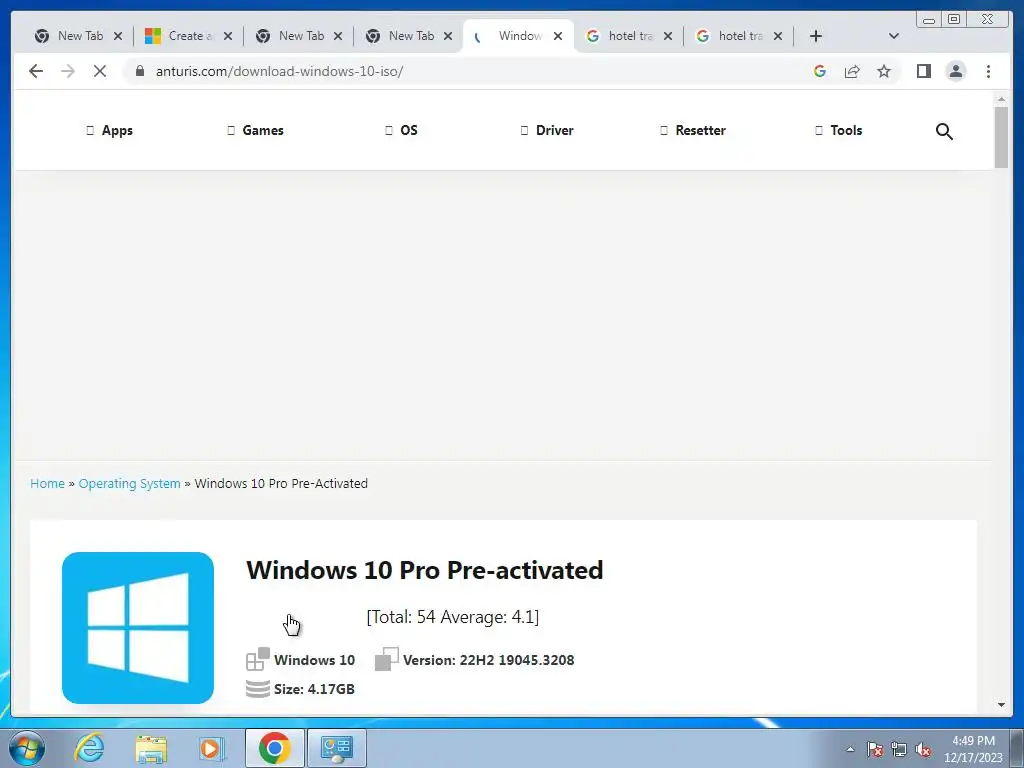Viewport: 1024px width, 768px height.
Task: Follow the Home breadcrumb link
Action: (47, 483)
